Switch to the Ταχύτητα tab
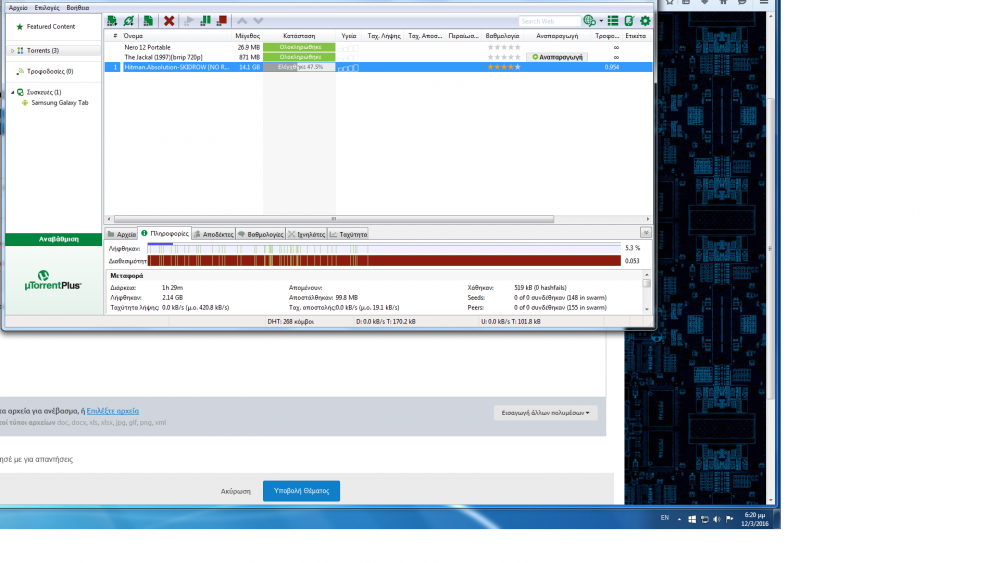Screen dimensions: 1000x563 coord(348,234)
